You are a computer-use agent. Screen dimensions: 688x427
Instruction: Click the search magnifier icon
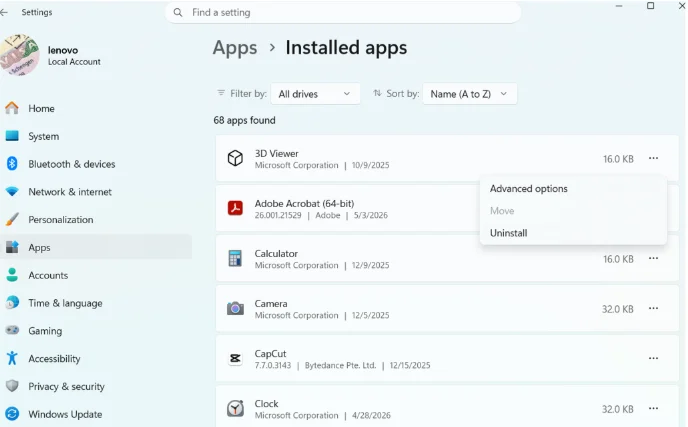coord(178,12)
